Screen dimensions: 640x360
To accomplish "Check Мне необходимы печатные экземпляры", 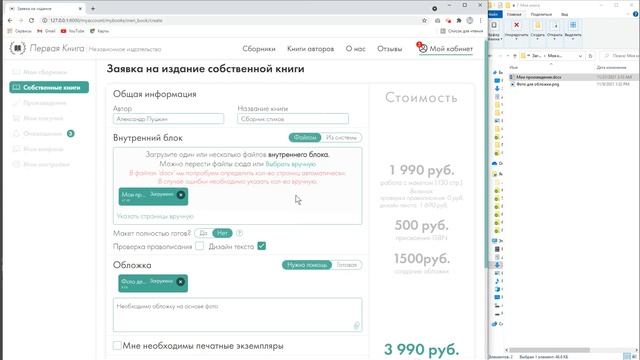I will [117, 345].
